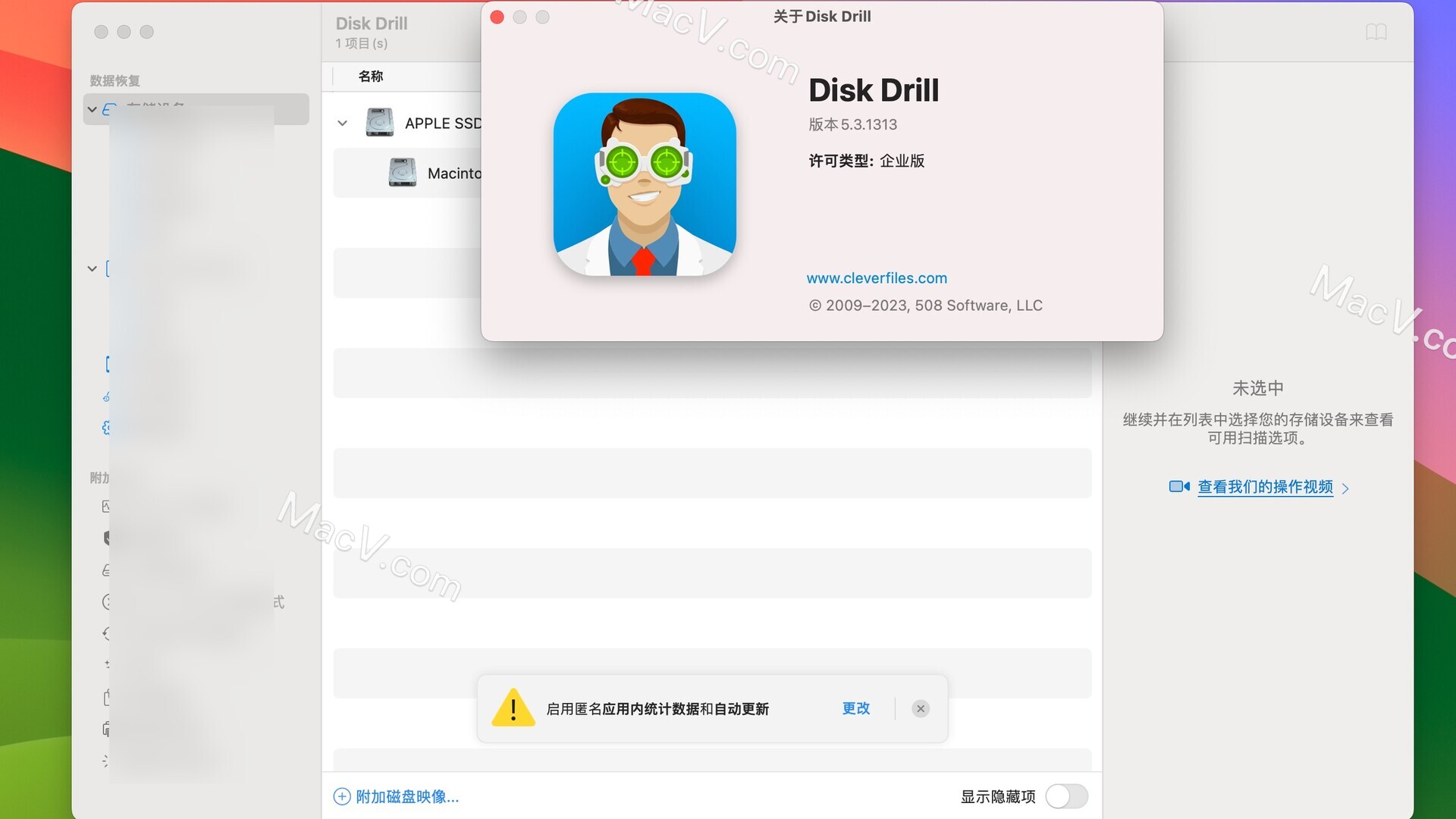
Task: Click the Macintosh volume drive icon
Action: tap(402, 172)
